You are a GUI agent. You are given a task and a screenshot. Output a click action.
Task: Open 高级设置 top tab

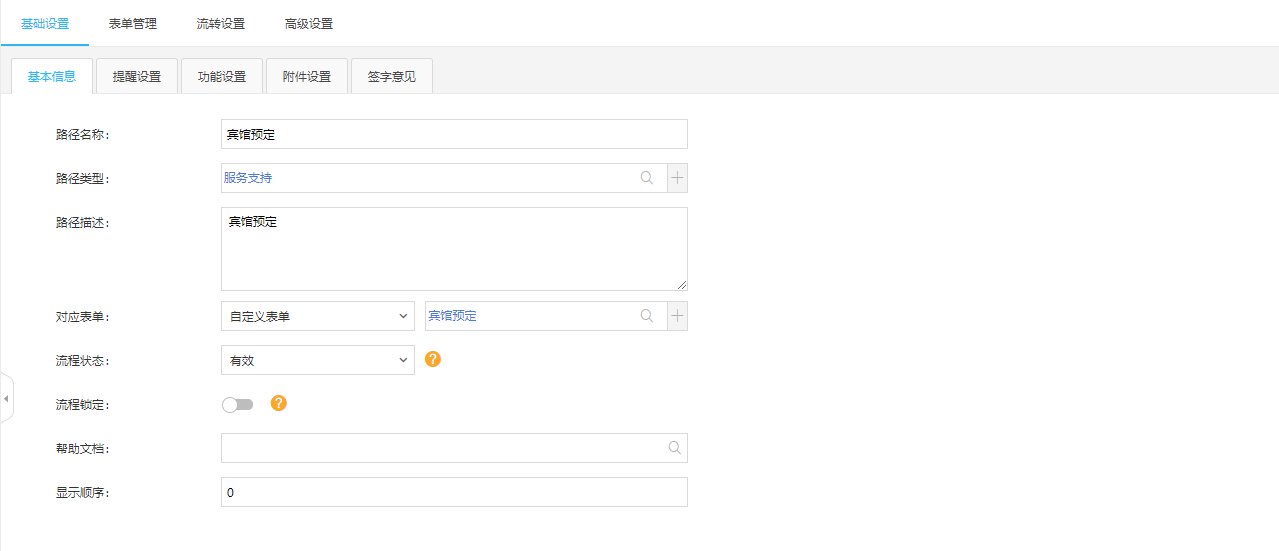click(309, 24)
